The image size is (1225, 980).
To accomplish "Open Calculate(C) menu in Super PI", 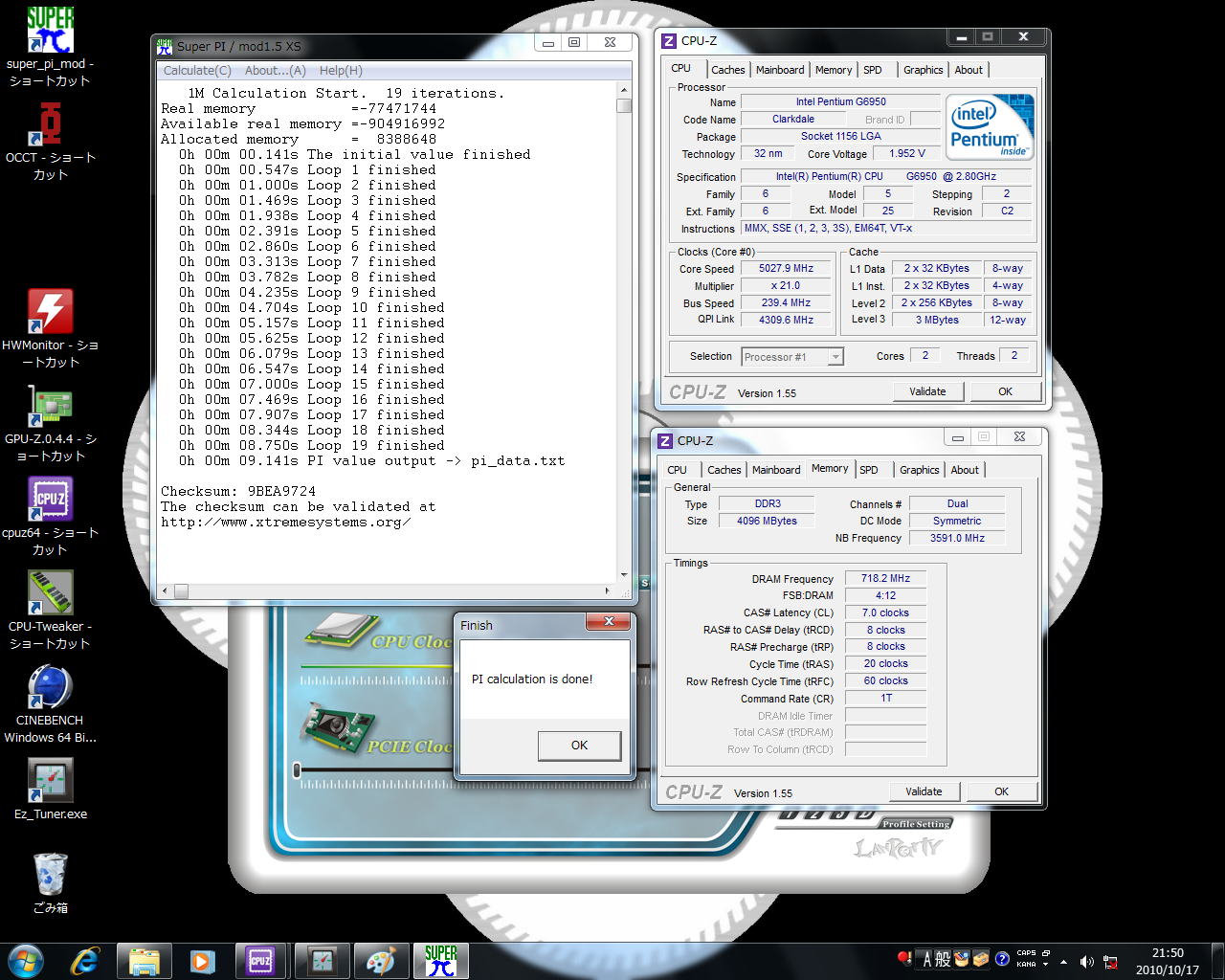I will [197, 71].
